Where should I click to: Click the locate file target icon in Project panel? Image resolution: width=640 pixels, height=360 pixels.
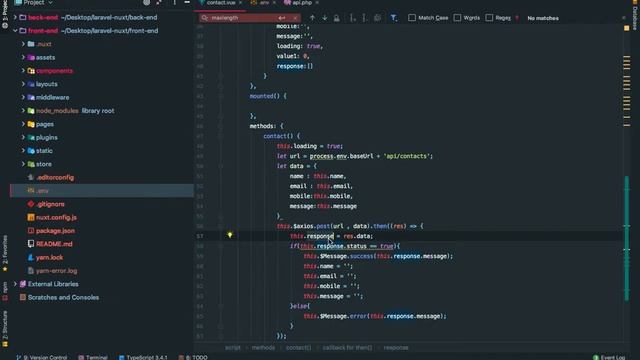147,2
